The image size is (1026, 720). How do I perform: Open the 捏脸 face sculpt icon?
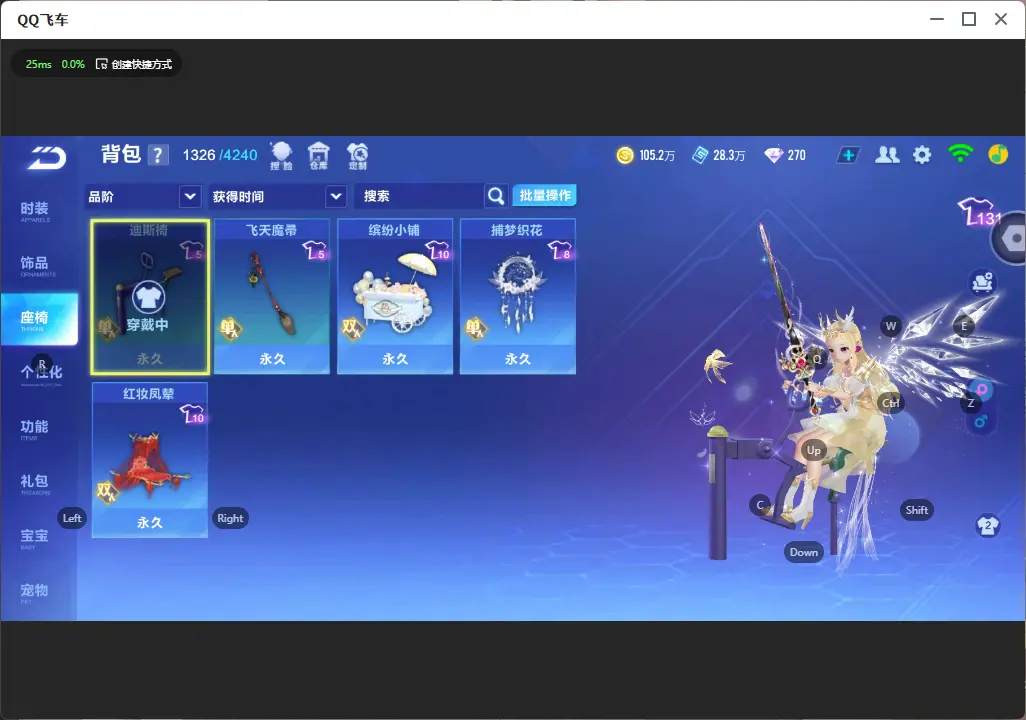281,156
